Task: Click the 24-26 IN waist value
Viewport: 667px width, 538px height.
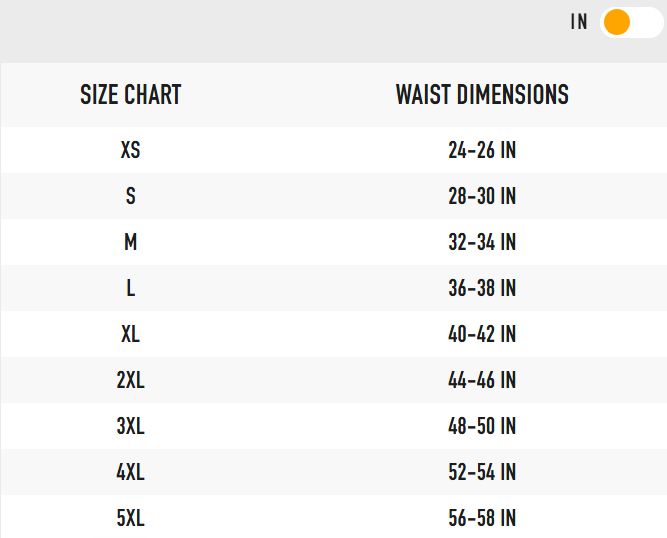Action: pos(482,150)
